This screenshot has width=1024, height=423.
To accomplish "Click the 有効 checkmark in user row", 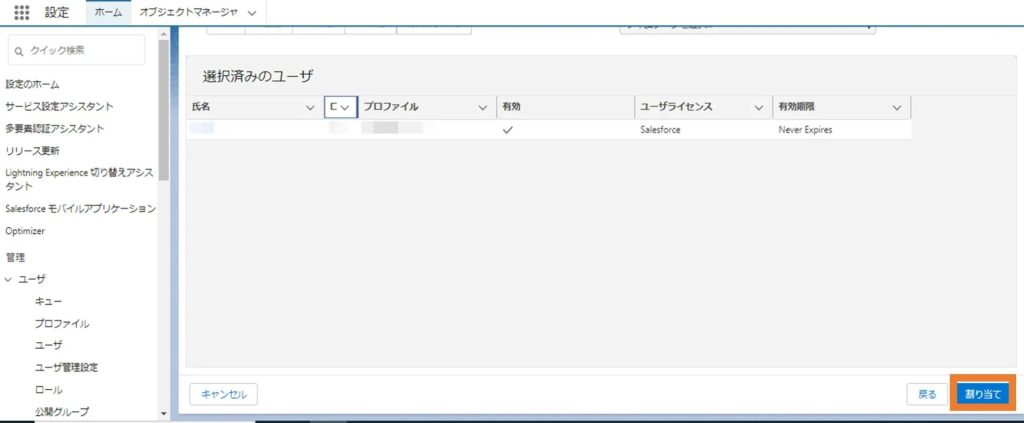I will (x=507, y=130).
